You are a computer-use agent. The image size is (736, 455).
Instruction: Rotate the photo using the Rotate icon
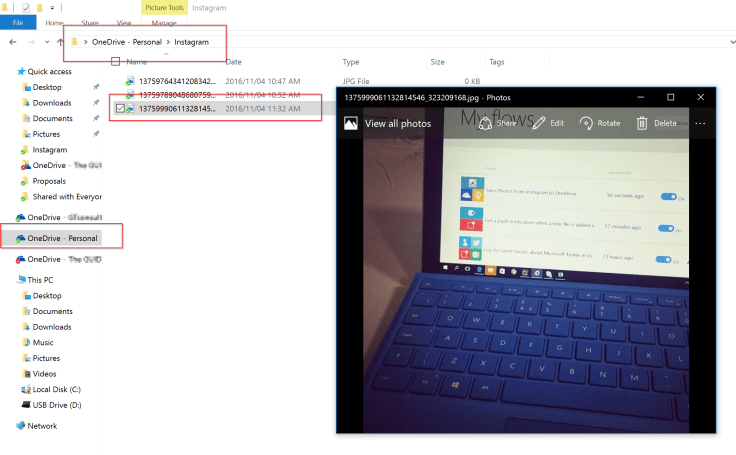click(x=586, y=123)
